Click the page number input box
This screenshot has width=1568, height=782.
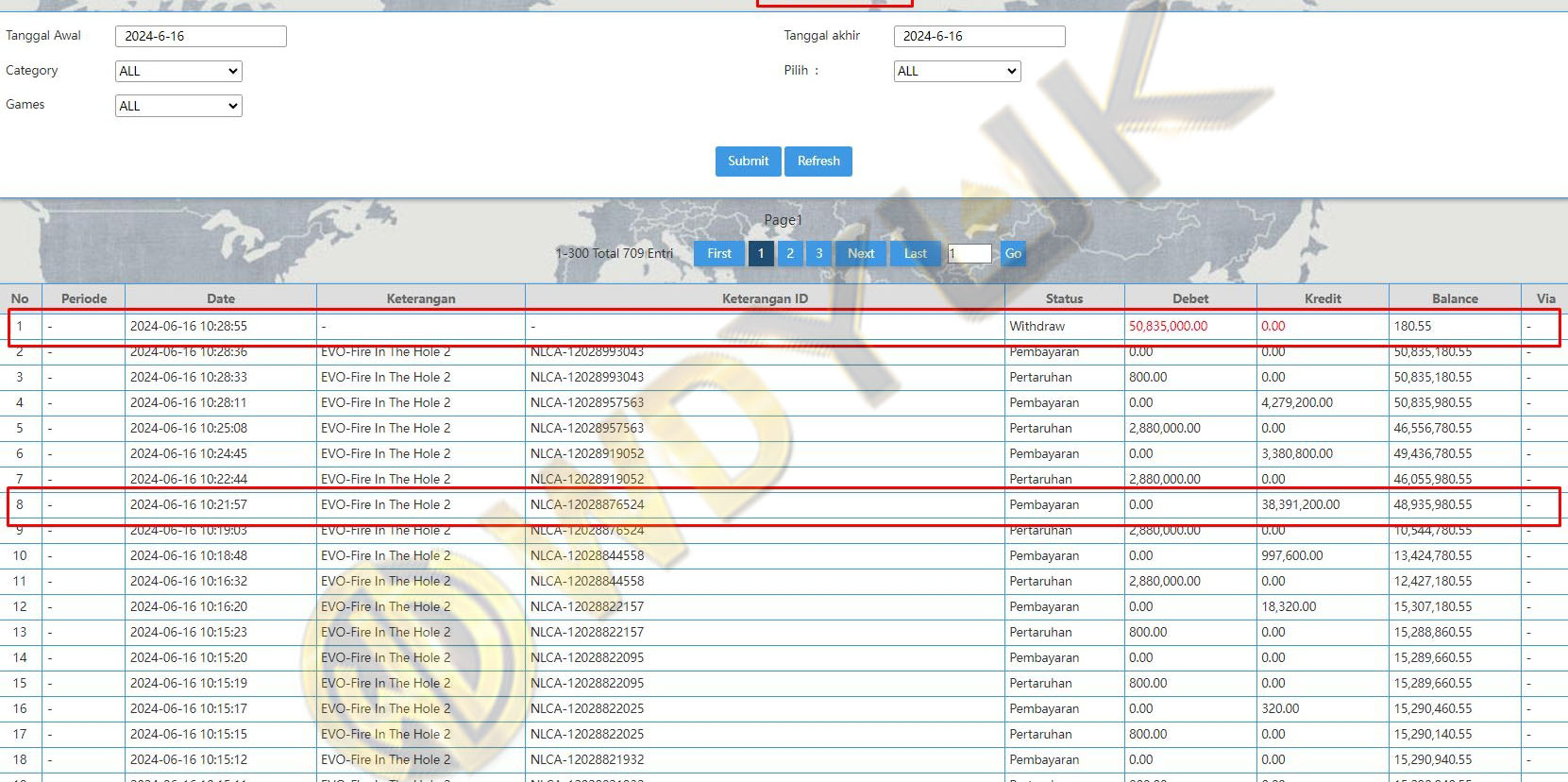969,253
